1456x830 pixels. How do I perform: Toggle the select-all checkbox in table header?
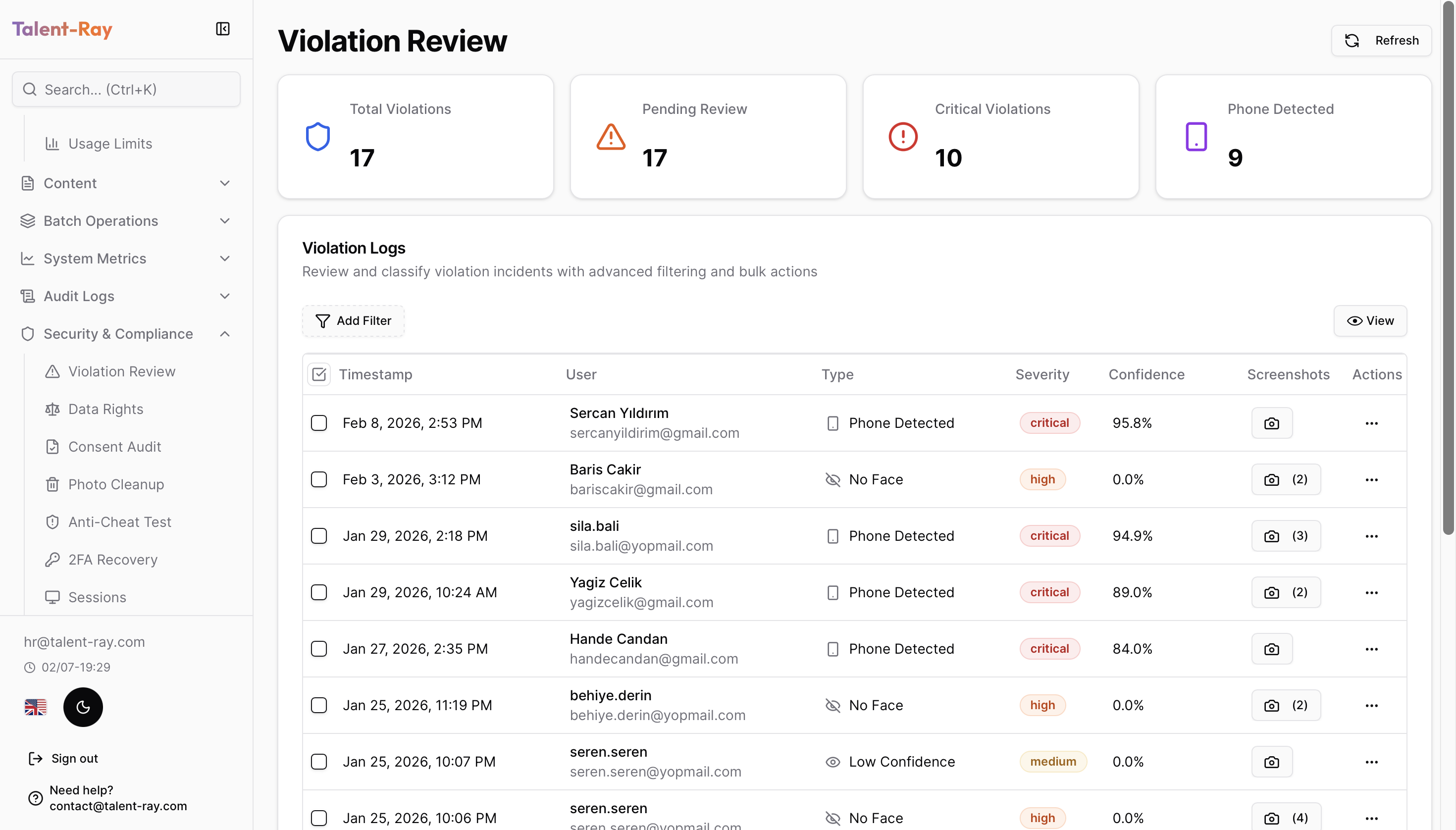(318, 374)
